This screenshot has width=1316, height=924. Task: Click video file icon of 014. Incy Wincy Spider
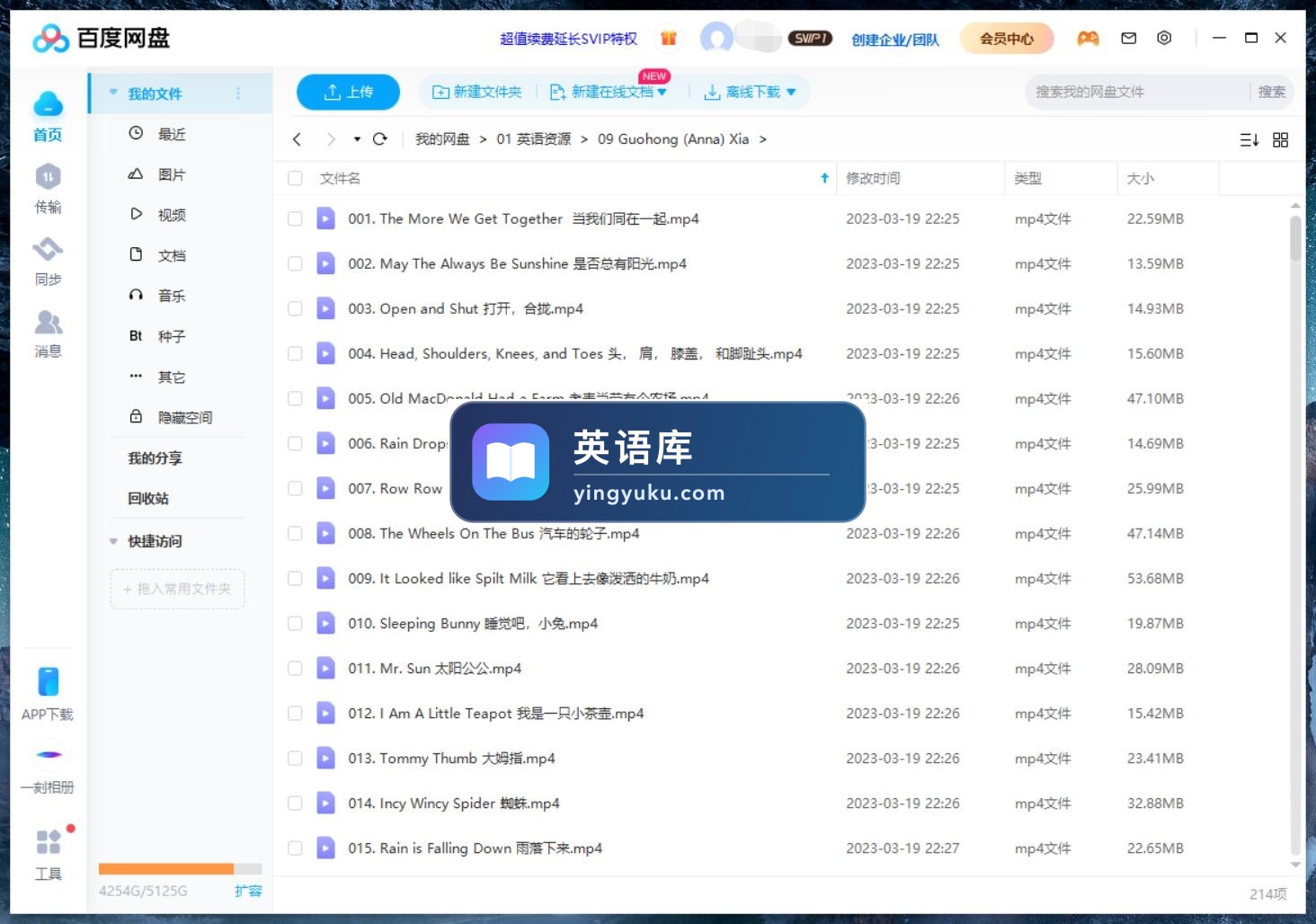click(325, 803)
